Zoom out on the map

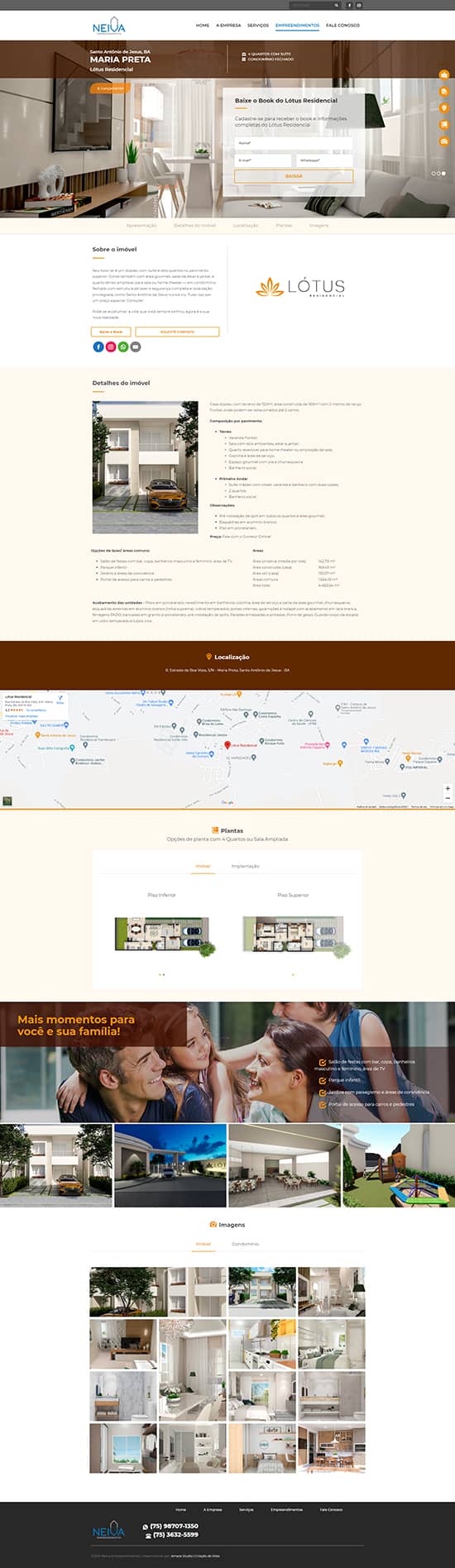[448, 798]
